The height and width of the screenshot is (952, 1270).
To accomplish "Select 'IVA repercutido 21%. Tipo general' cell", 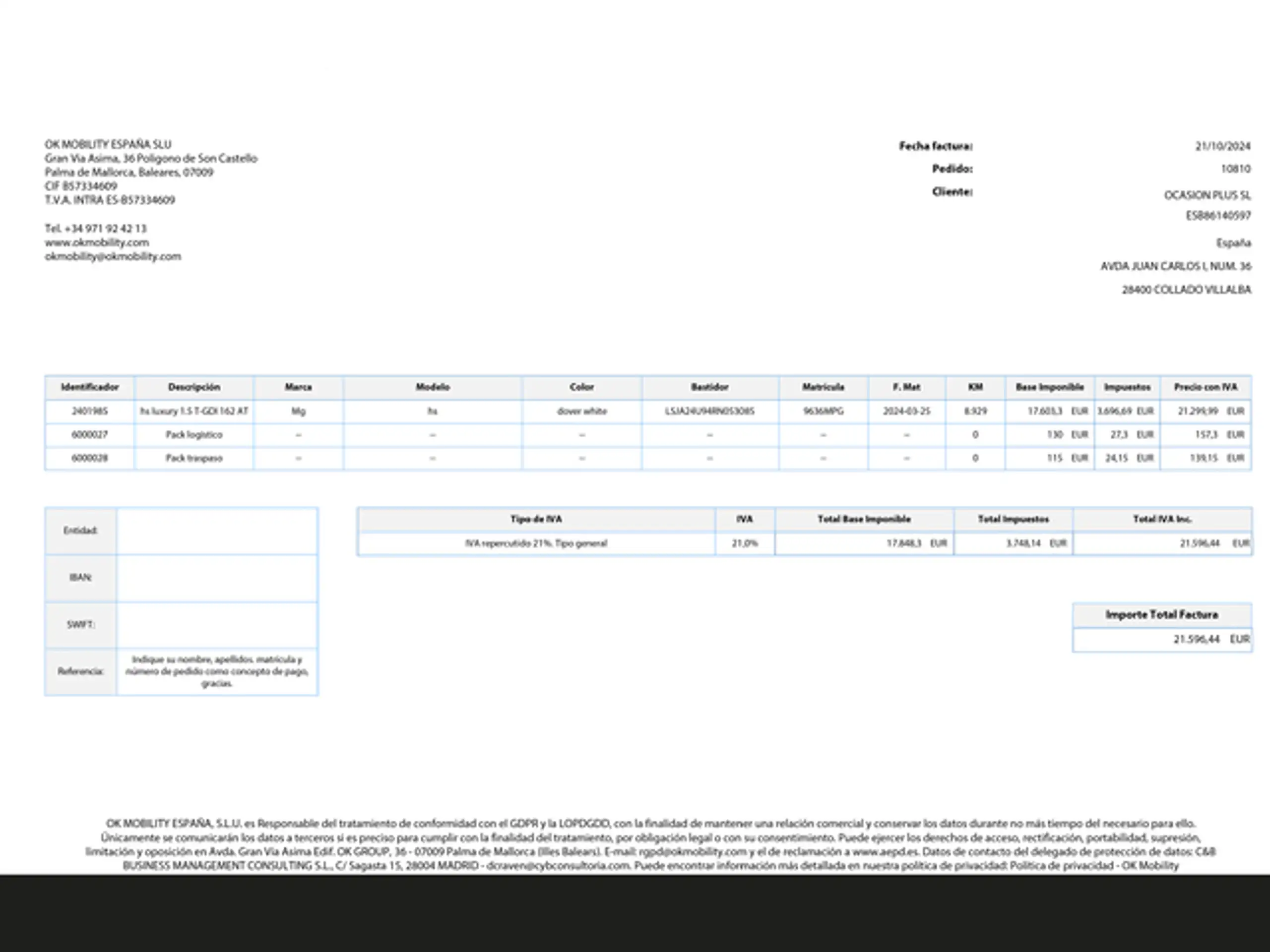I will (536, 543).
